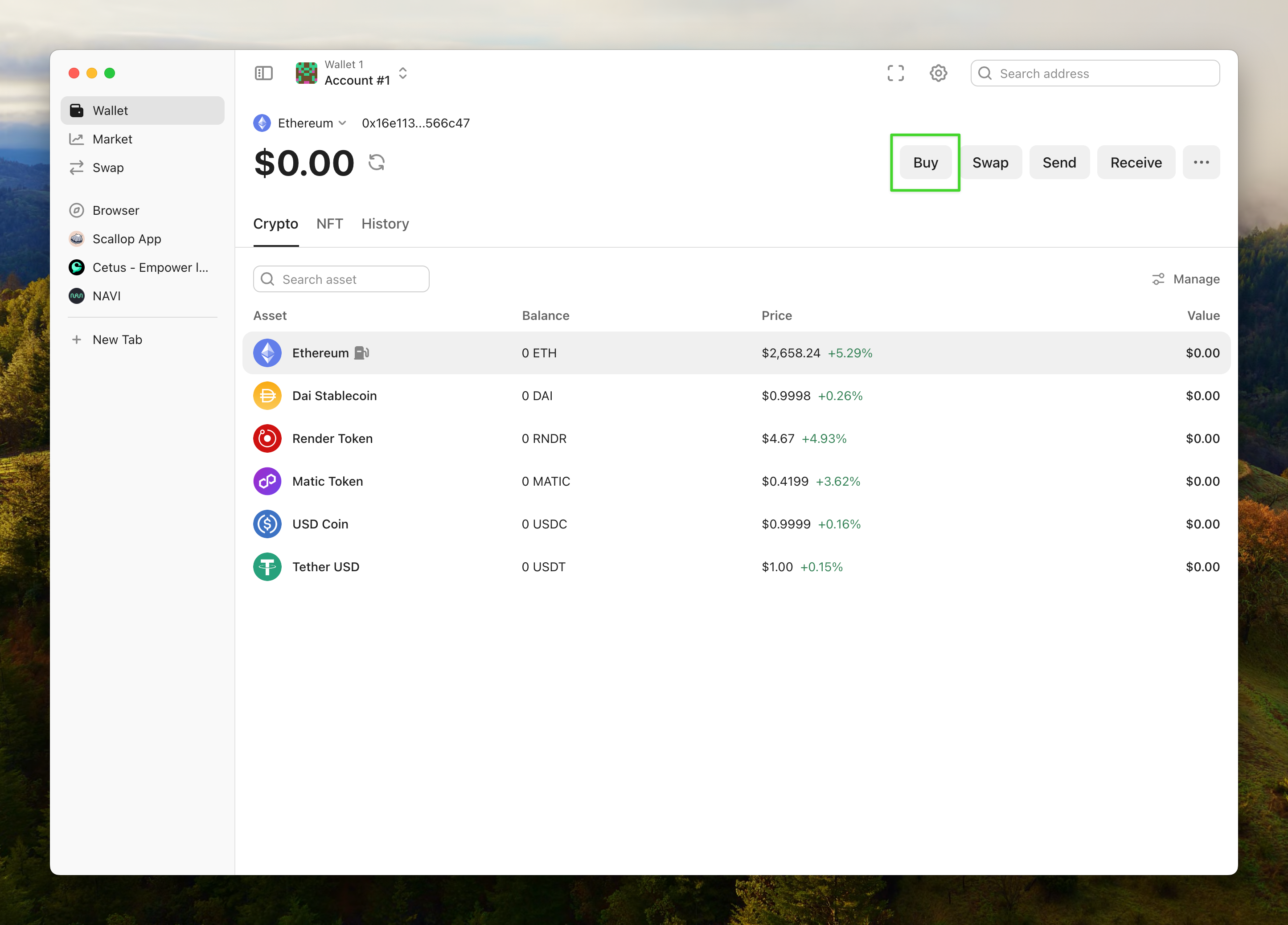Focus the Search asset field
1288x925 pixels.
(341, 279)
